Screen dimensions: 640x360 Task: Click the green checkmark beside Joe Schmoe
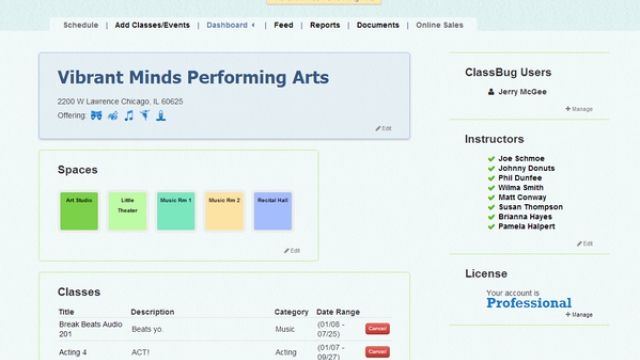click(491, 159)
